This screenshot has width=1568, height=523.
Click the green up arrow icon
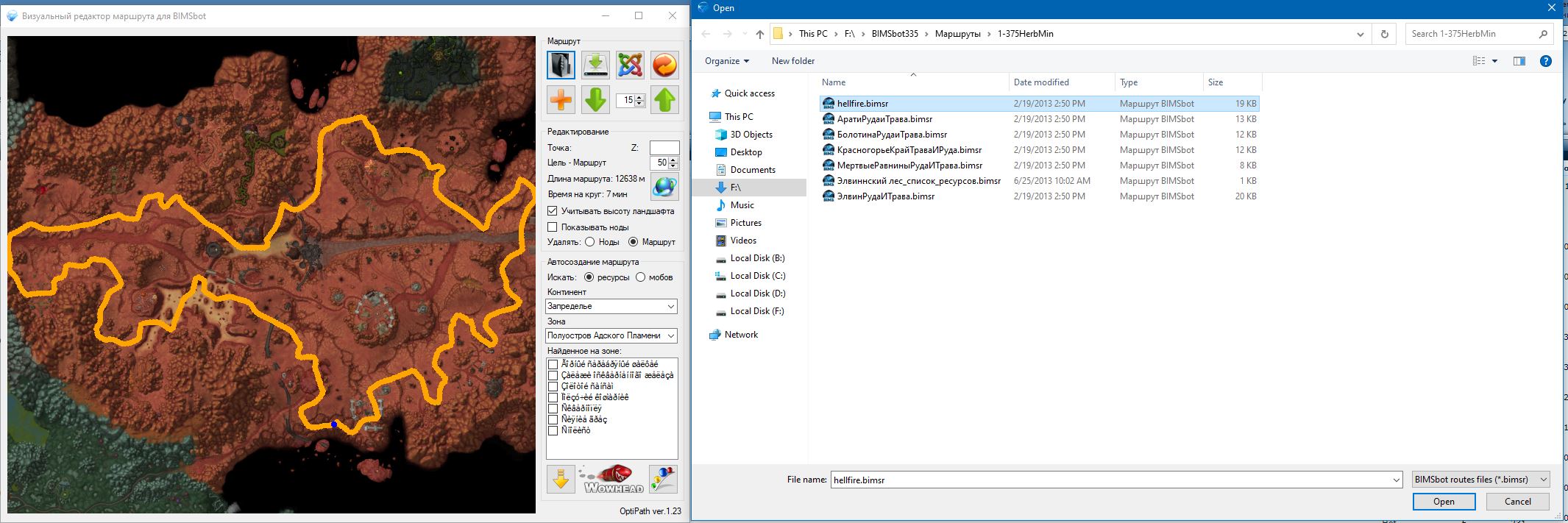(664, 99)
